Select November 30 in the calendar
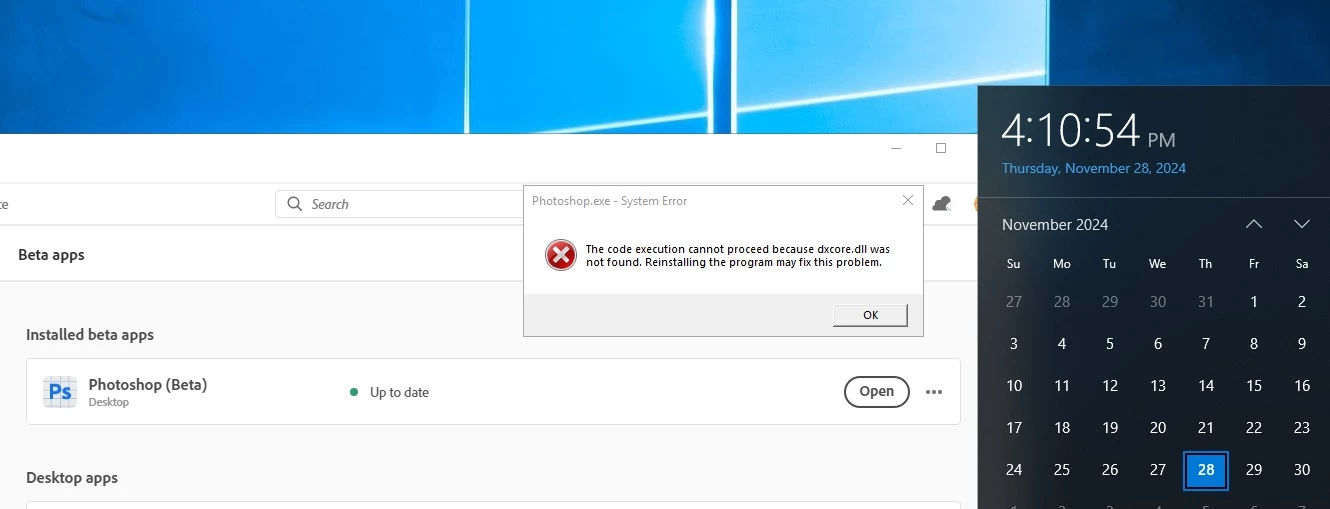Image resolution: width=1330 pixels, height=509 pixels. pos(1302,470)
